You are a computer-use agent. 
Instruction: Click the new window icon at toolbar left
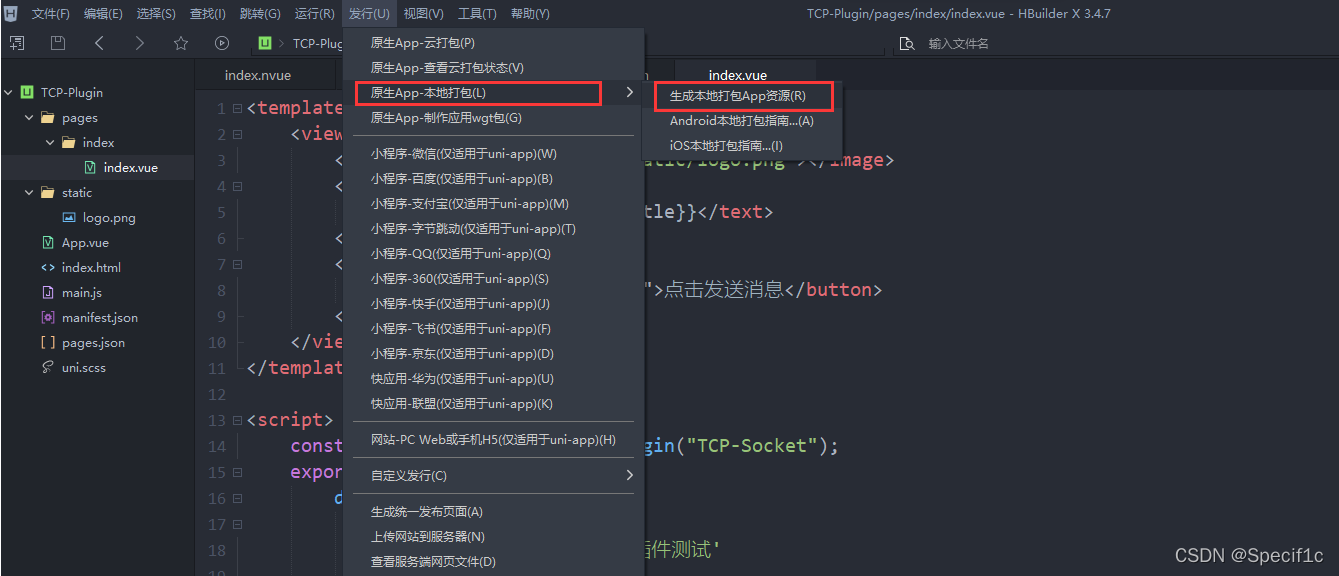point(18,42)
